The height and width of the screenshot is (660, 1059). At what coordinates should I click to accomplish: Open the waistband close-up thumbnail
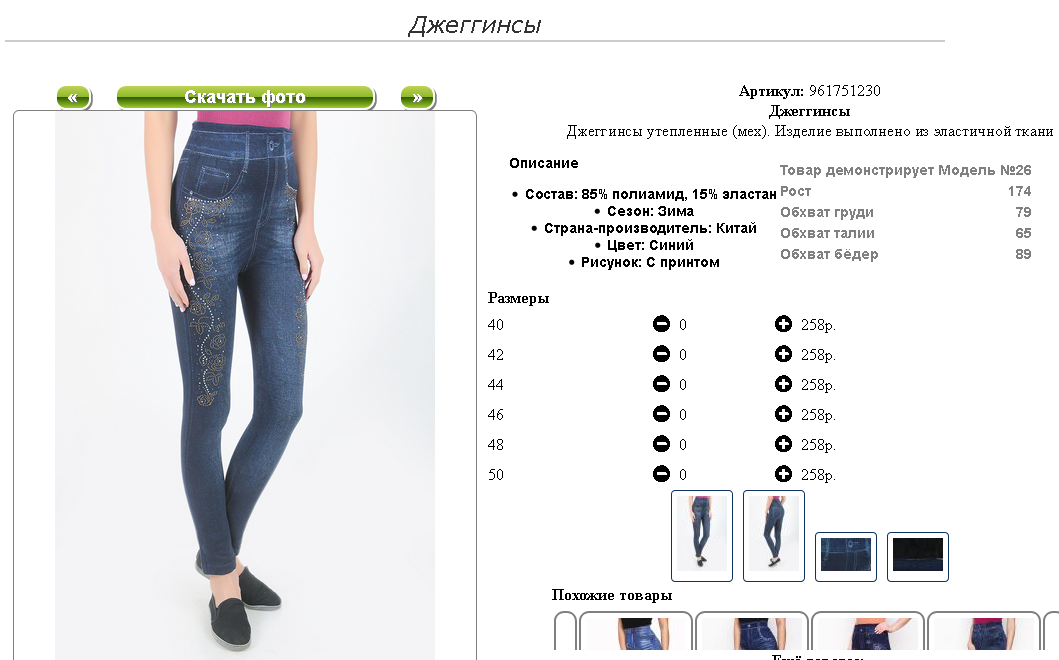[846, 557]
